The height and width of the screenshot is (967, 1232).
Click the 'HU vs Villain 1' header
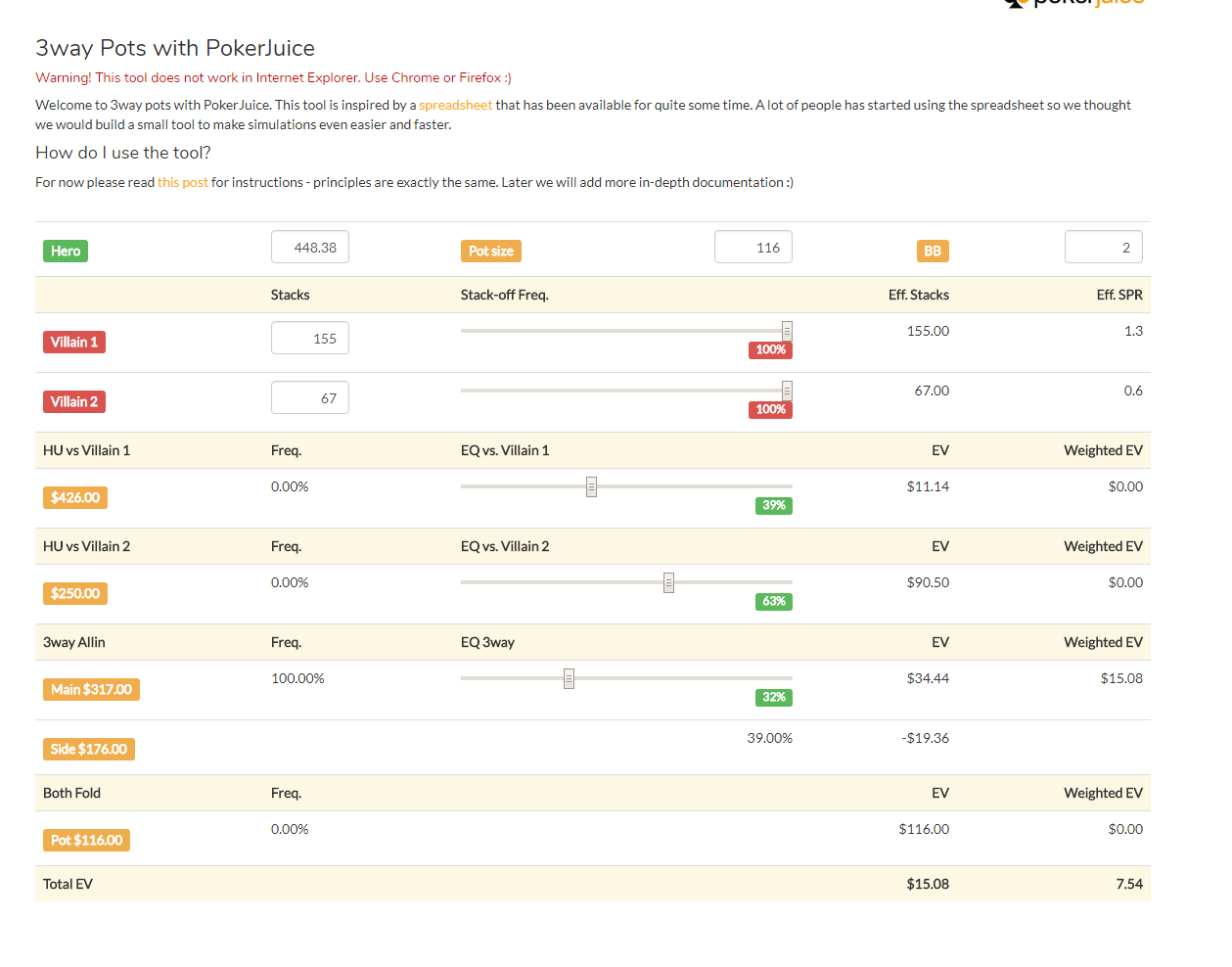point(86,450)
